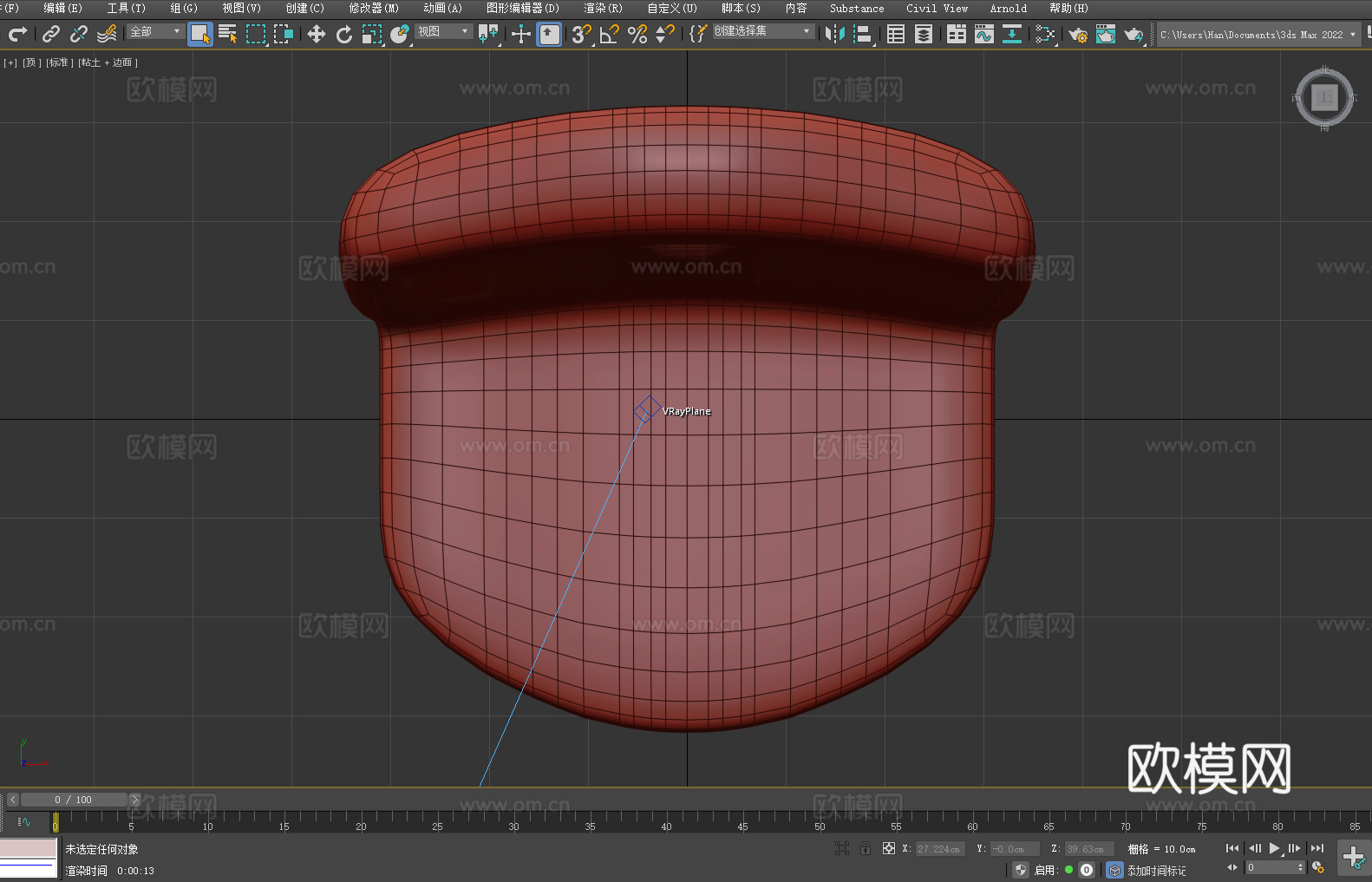The image size is (1372, 882).
Task: Open the 创建(C) menu
Action: click(x=304, y=8)
